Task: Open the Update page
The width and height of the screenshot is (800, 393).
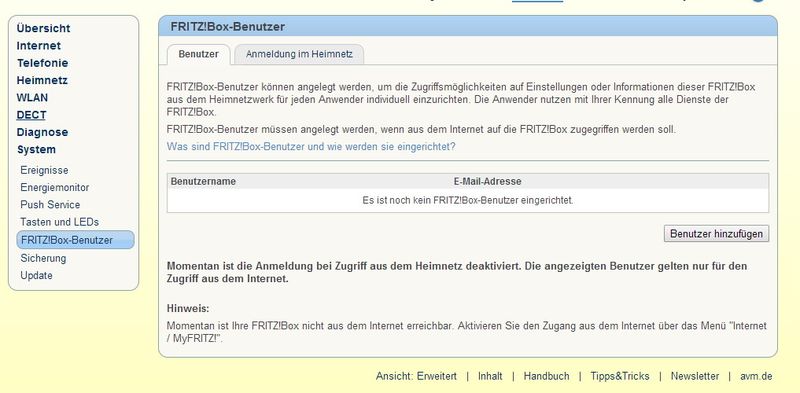Action: point(36,276)
